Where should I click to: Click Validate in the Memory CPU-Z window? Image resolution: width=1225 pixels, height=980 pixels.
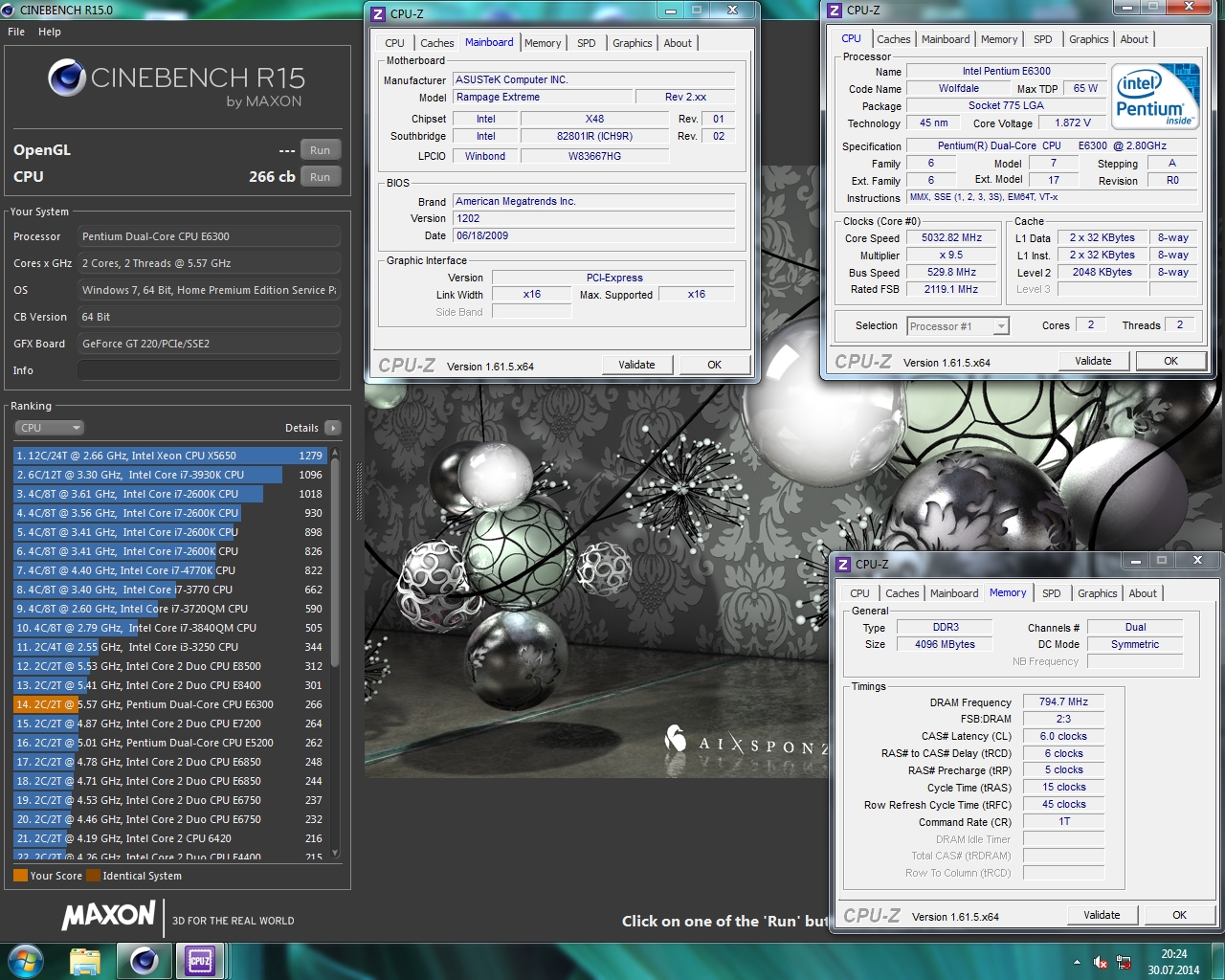[x=1102, y=915]
